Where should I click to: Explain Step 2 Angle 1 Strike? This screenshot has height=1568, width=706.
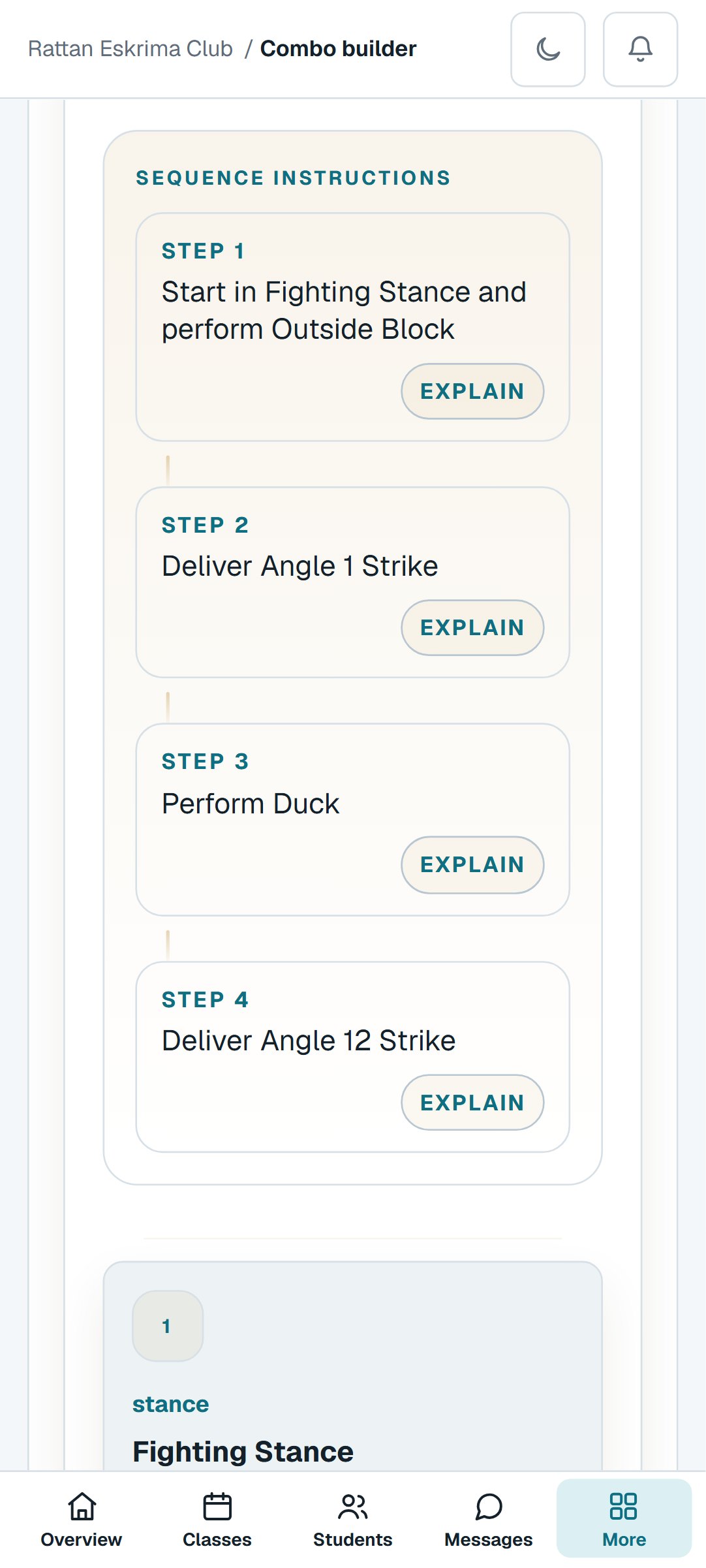pos(472,627)
